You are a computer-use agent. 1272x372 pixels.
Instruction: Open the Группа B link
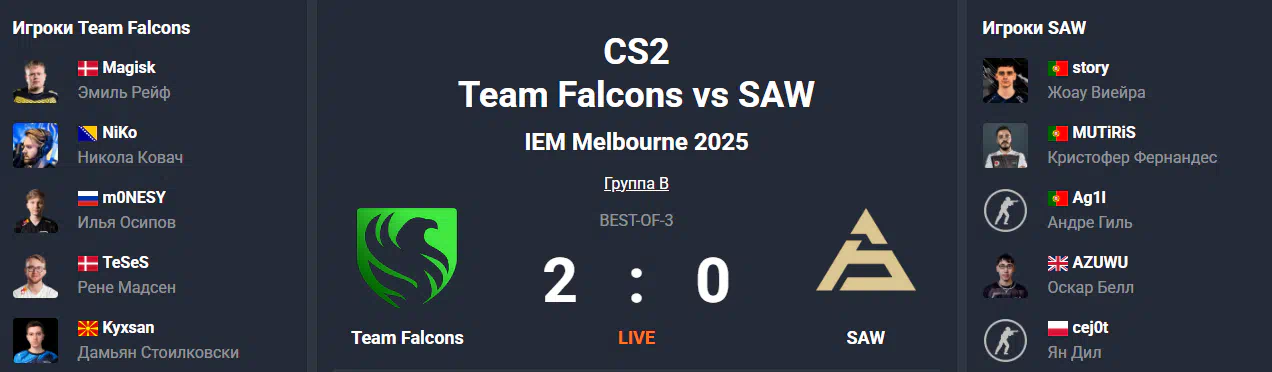click(636, 184)
